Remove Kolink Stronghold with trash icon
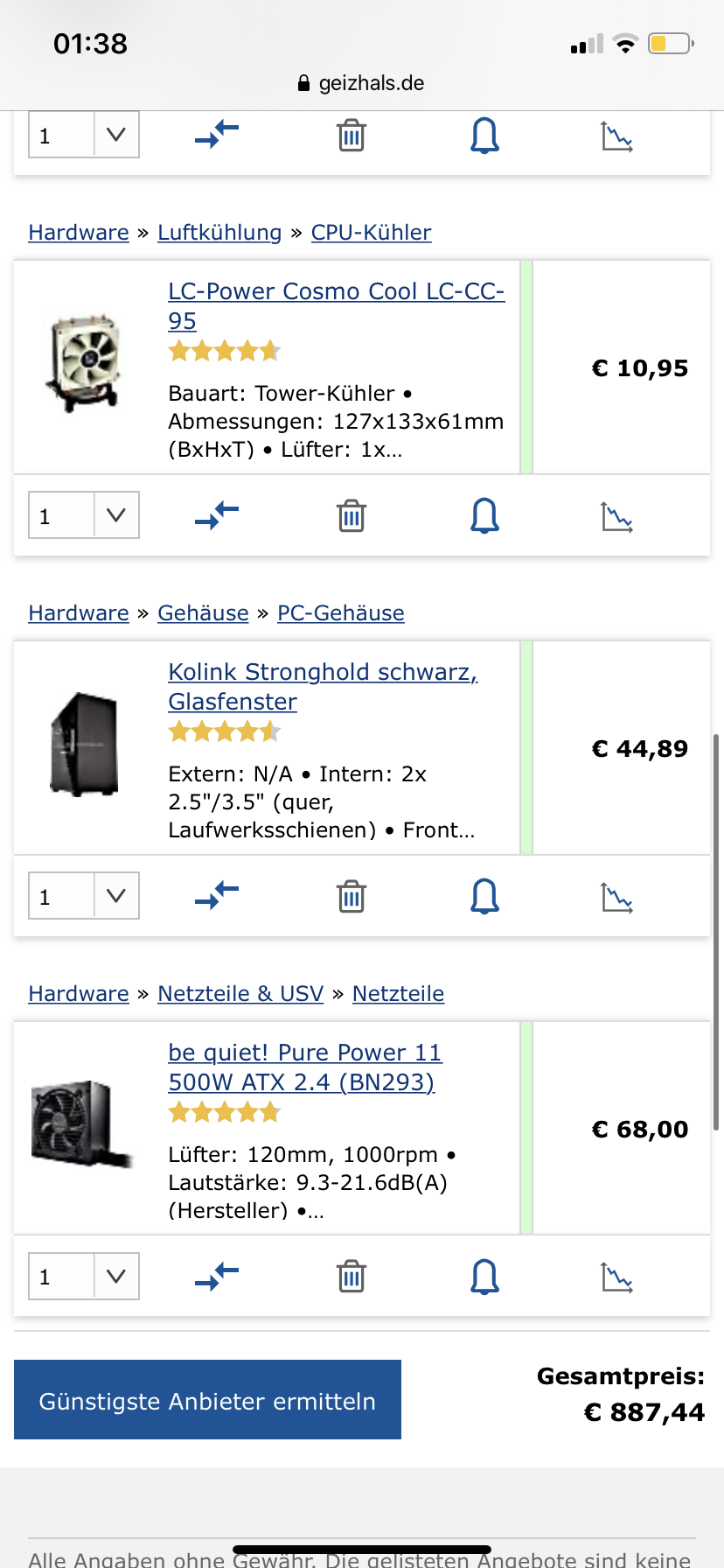Viewport: 724px width, 1568px height. click(x=351, y=897)
